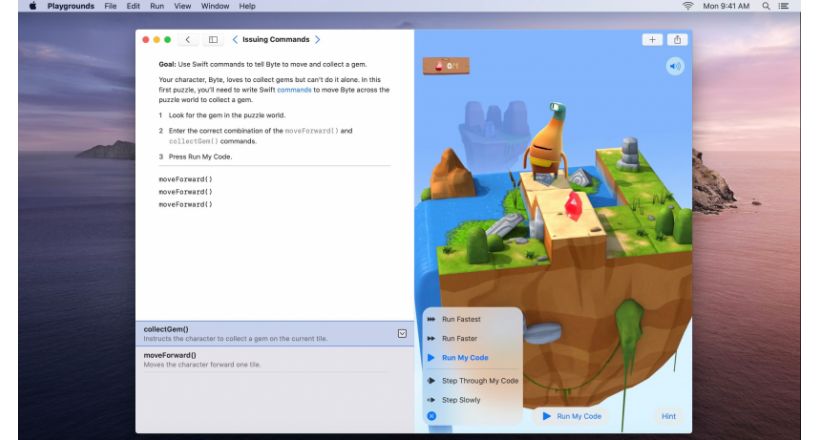Click the Look for the gem step text

[226, 115]
